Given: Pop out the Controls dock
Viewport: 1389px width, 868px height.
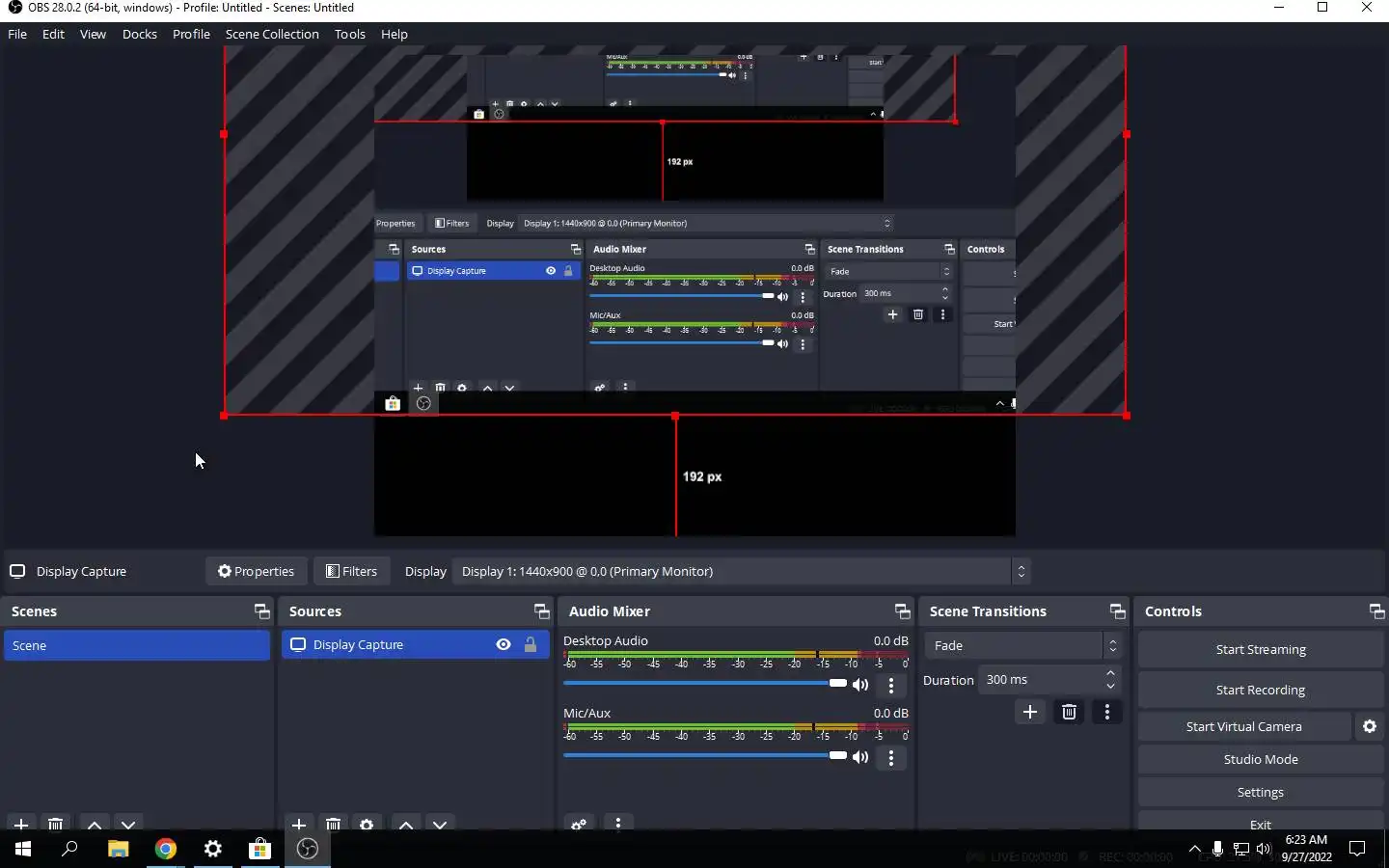Looking at the screenshot, I should 1376,611.
